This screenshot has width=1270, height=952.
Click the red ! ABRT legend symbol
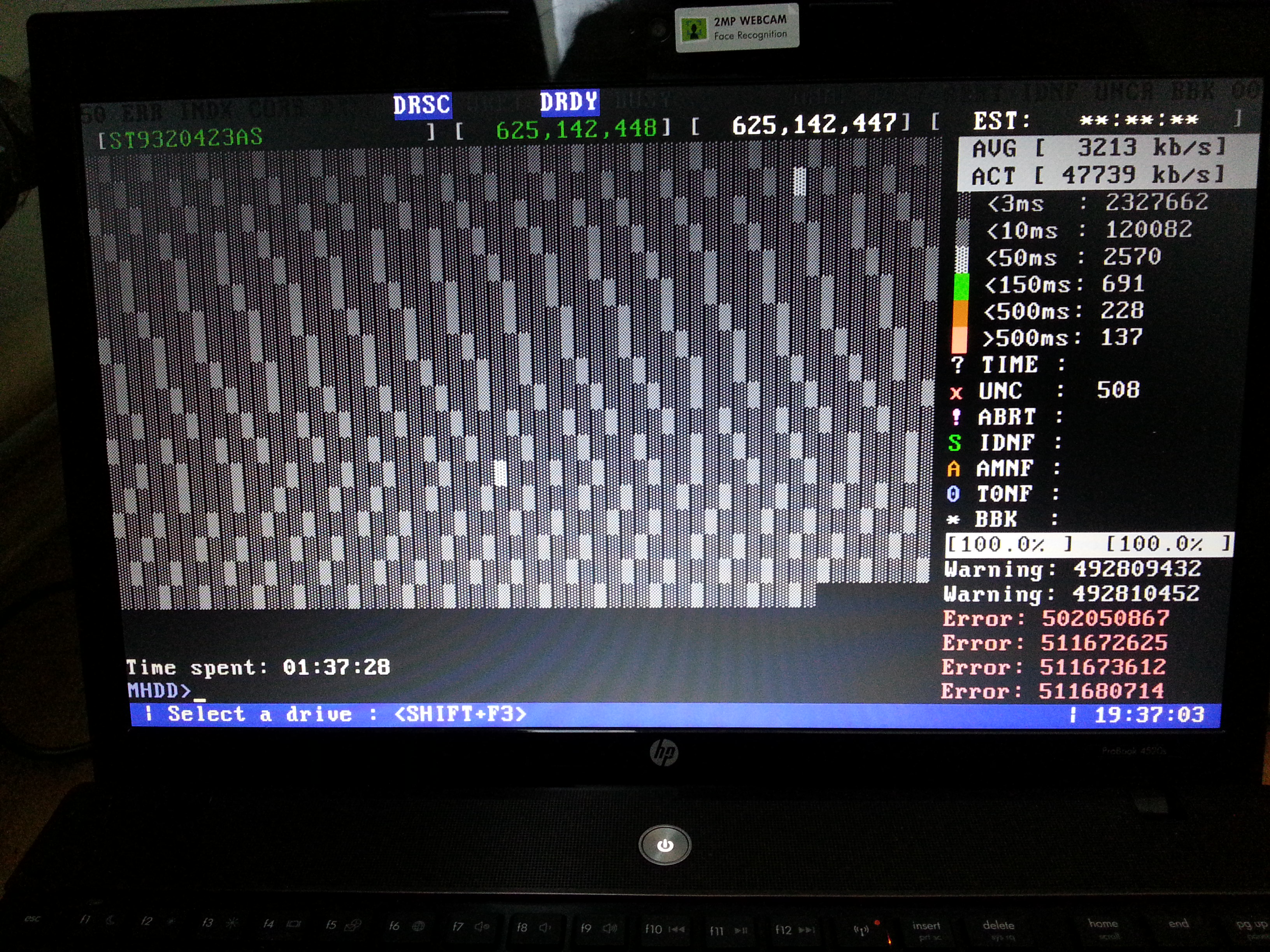(x=956, y=417)
